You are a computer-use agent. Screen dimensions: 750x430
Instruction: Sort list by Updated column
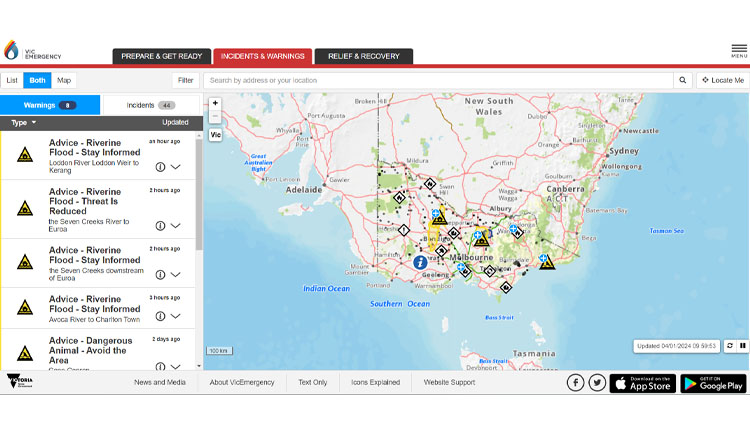coord(175,122)
